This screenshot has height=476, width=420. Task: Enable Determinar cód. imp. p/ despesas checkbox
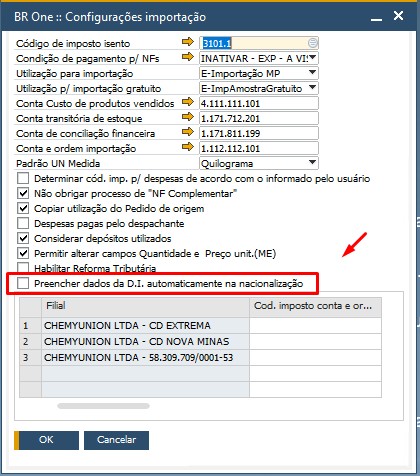click(23, 178)
